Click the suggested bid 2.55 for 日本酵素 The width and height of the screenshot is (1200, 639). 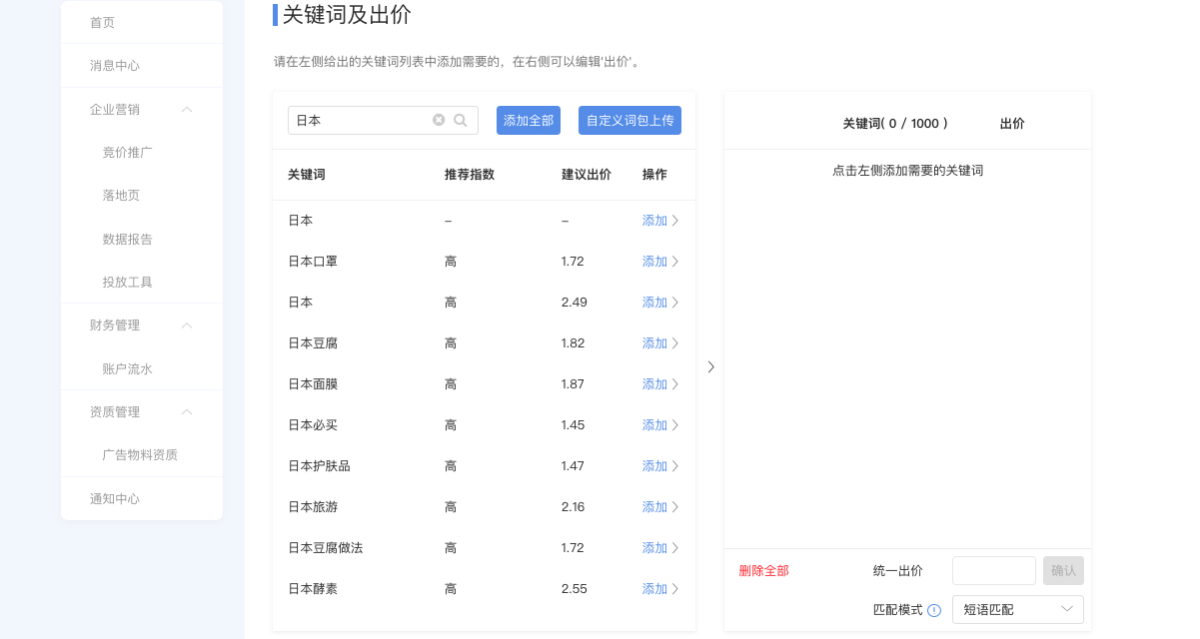tap(574, 589)
